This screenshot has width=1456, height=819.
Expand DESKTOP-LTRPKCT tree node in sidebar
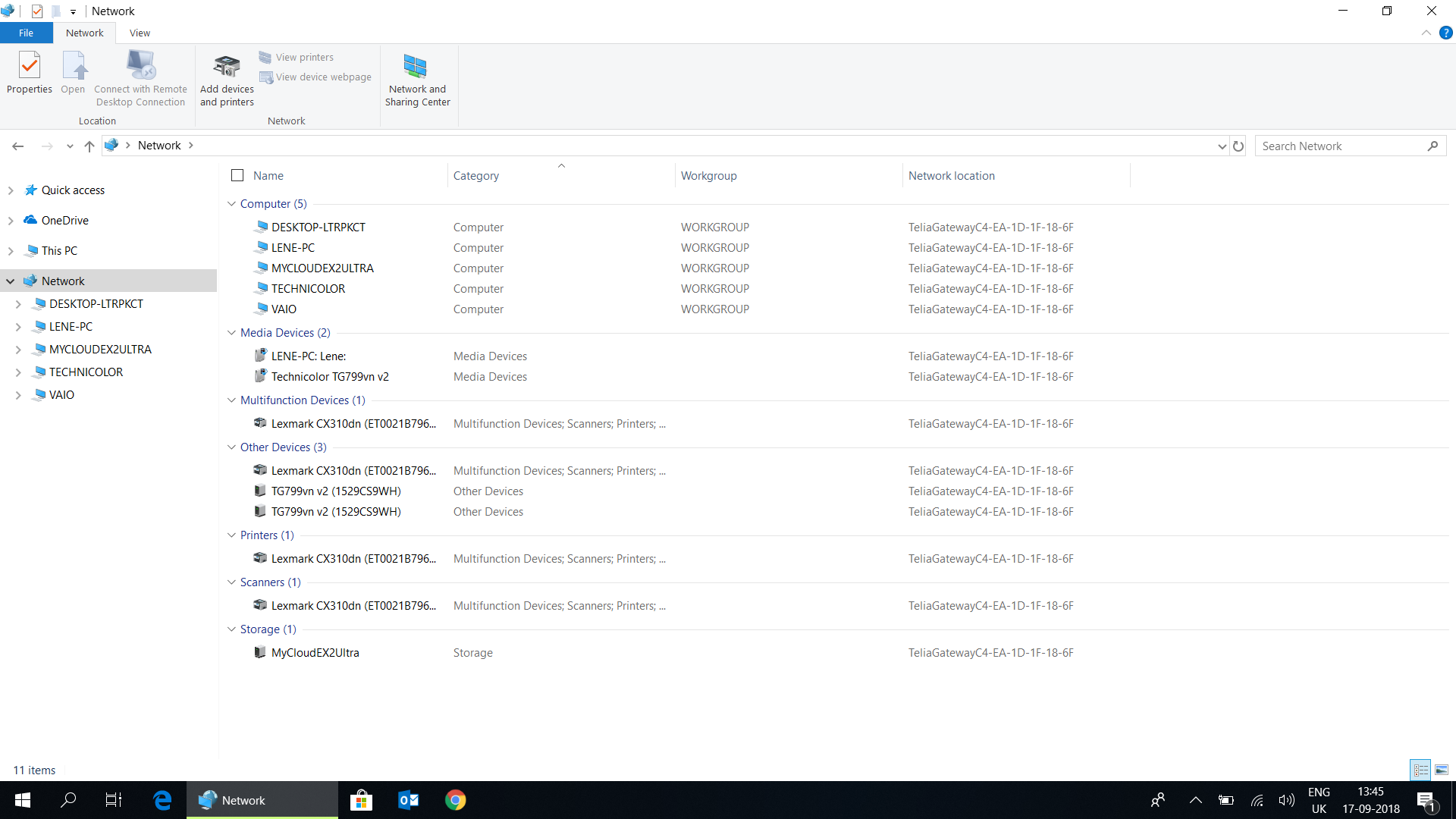coord(18,304)
